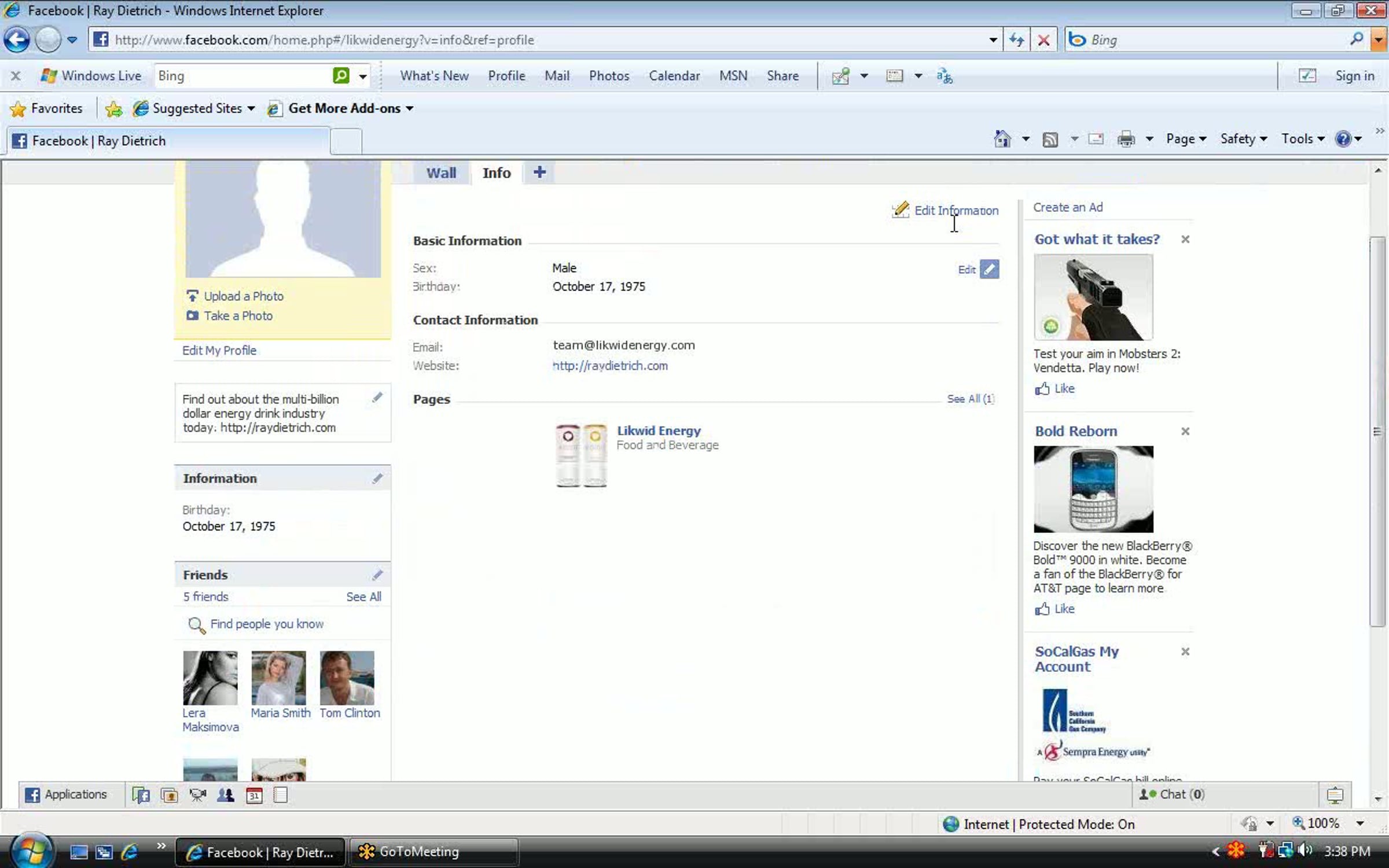
Task: Click the Edit My Profile link
Action: point(219,350)
